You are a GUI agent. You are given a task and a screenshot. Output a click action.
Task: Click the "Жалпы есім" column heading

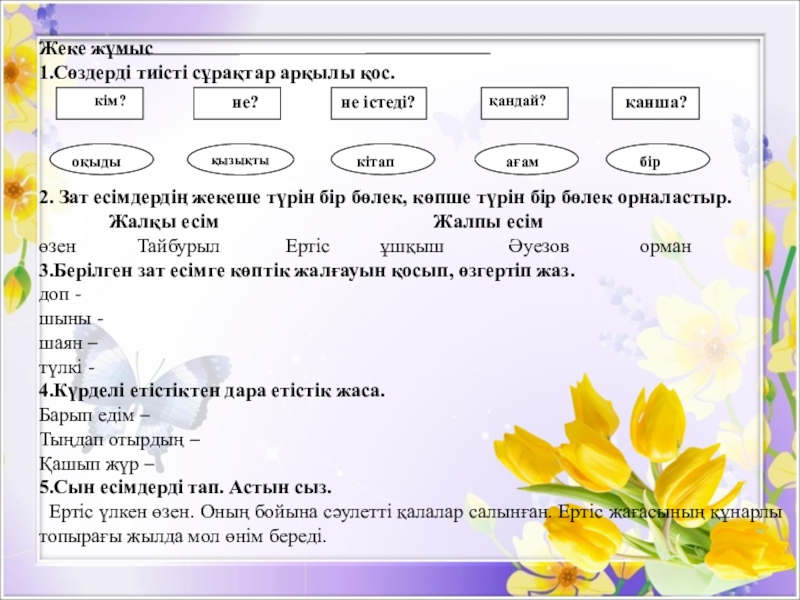point(488,221)
